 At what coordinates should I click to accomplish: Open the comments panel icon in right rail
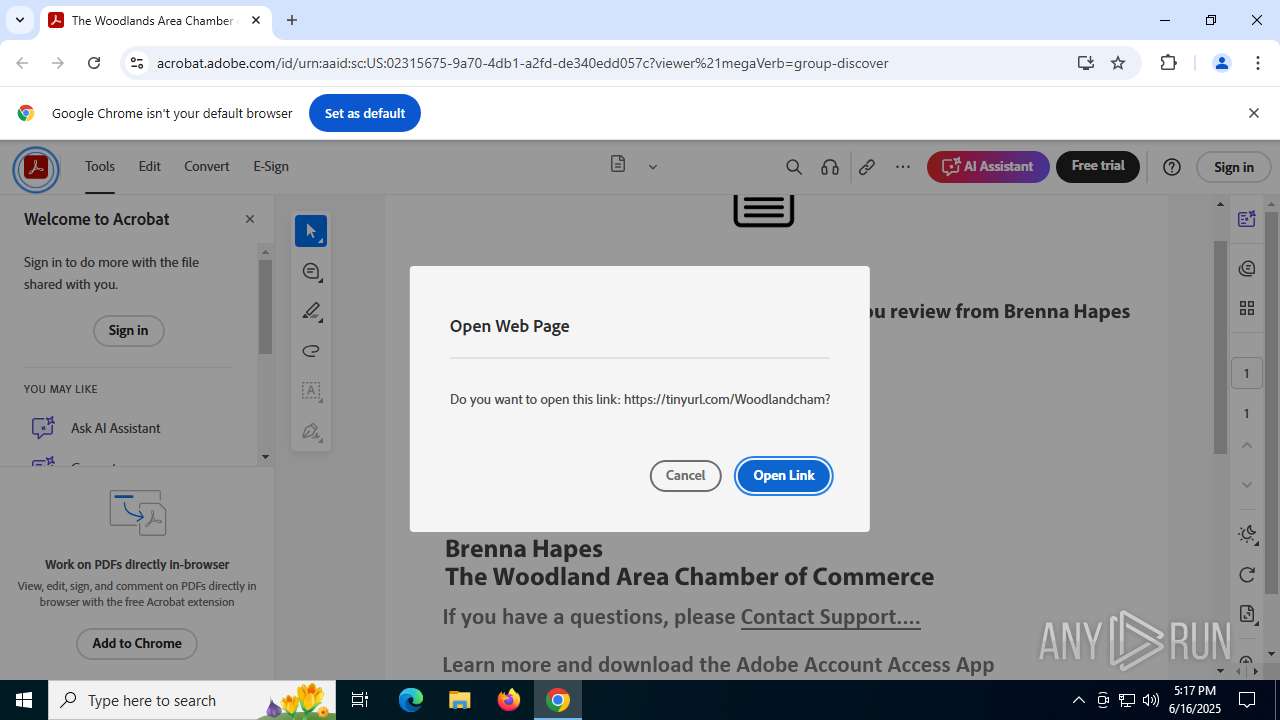[x=1246, y=268]
